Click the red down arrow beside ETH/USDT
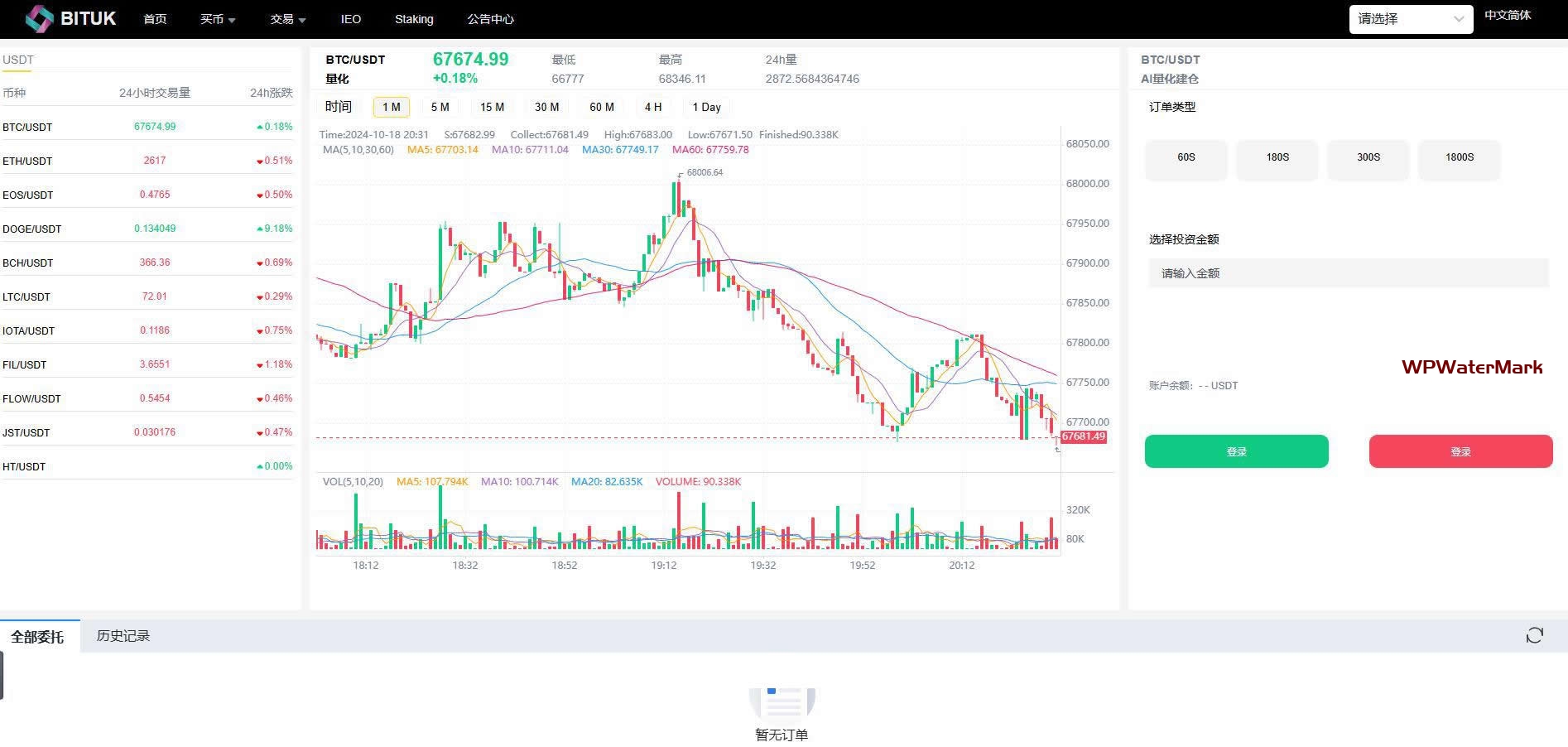 [x=260, y=161]
